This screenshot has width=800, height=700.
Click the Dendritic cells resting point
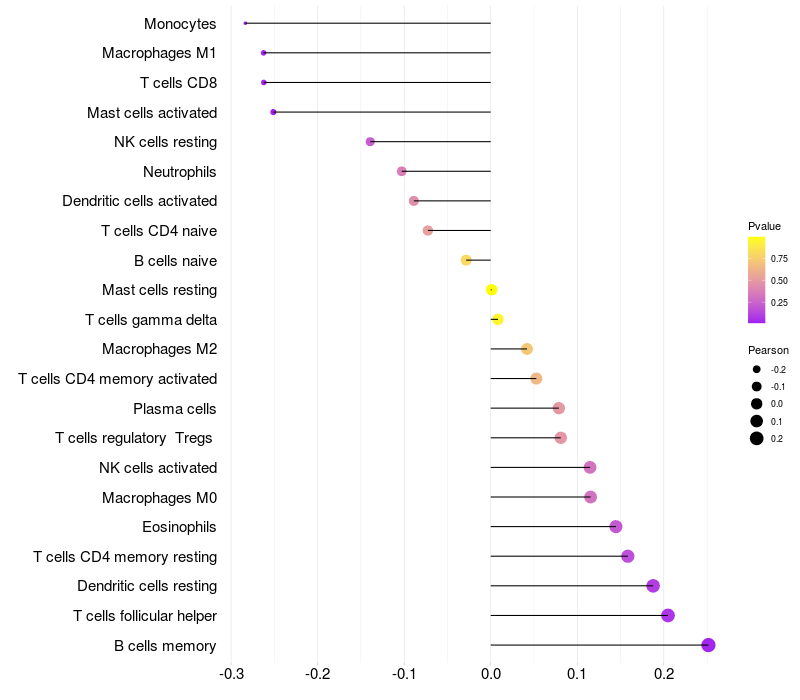(x=653, y=586)
